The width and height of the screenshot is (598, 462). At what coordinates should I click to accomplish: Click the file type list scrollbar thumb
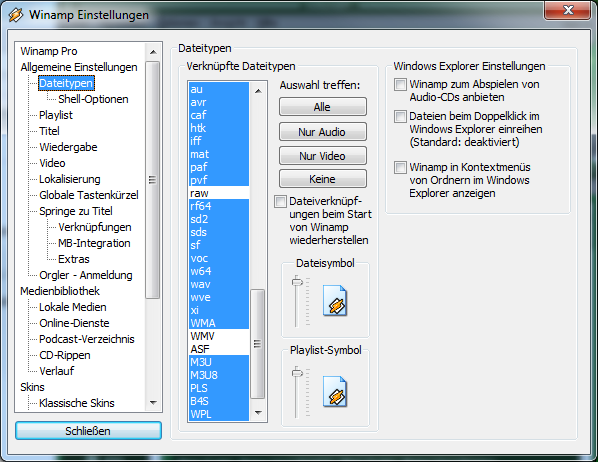coord(257,344)
